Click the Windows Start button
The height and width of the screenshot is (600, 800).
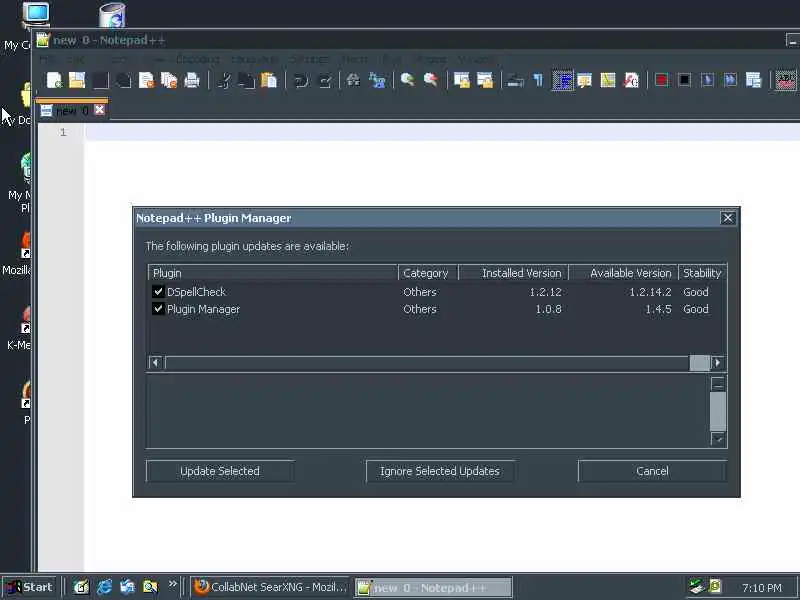pyautogui.click(x=30, y=587)
